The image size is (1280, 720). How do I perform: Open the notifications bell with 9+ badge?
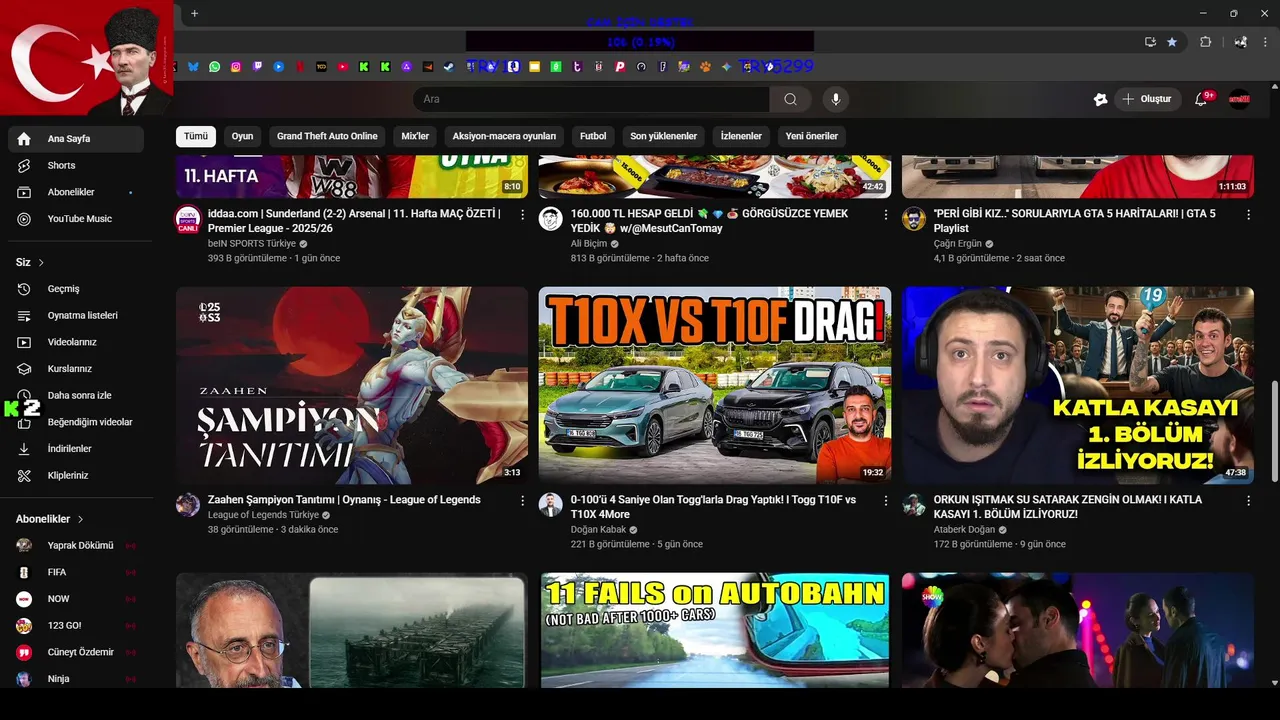coord(1201,99)
